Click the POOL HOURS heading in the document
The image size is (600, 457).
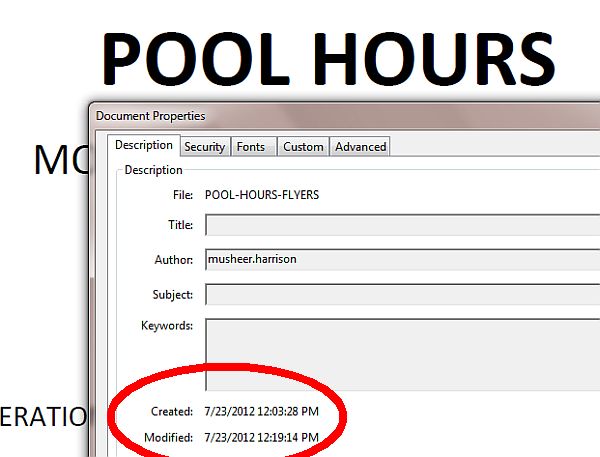click(x=328, y=58)
